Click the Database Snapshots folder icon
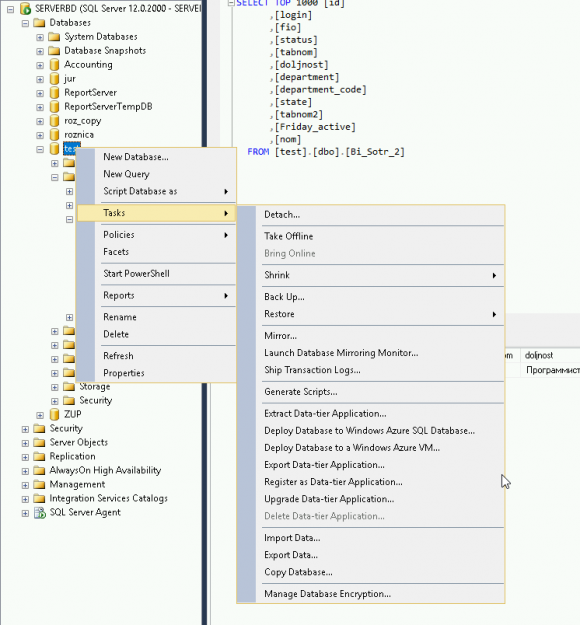 click(54, 51)
